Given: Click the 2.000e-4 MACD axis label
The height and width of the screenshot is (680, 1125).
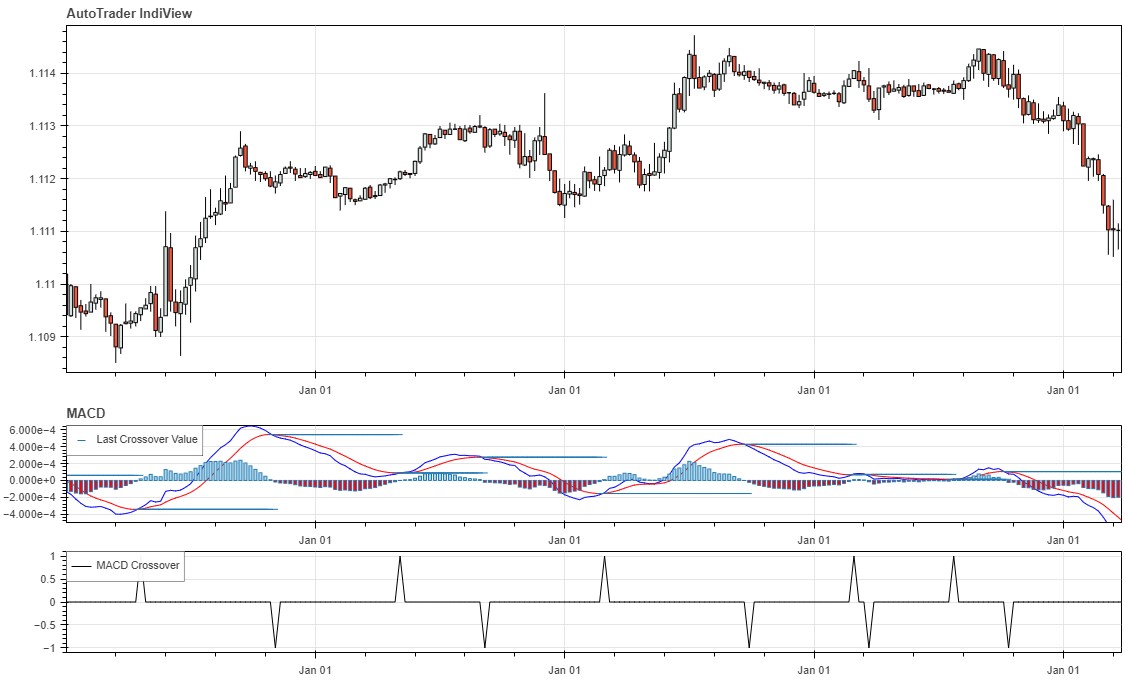Looking at the screenshot, I should pyautogui.click(x=32, y=463).
